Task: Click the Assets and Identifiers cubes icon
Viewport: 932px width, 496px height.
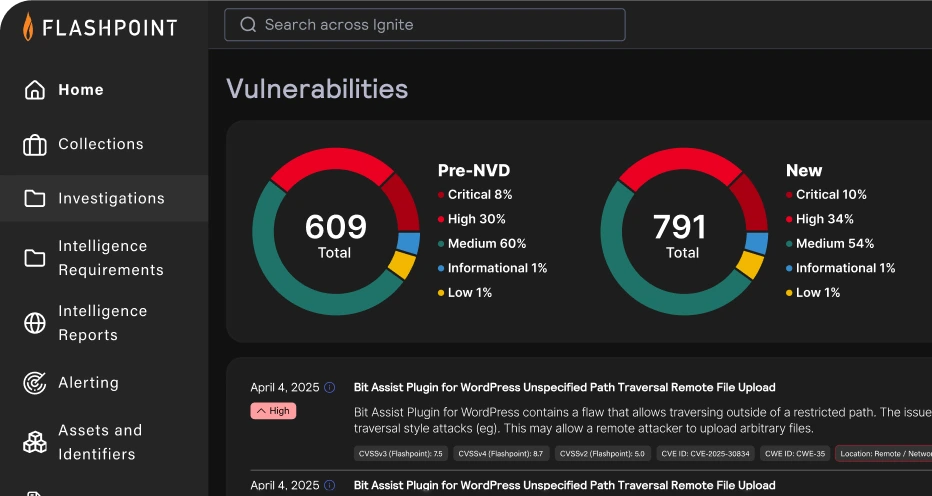Action: [34, 442]
